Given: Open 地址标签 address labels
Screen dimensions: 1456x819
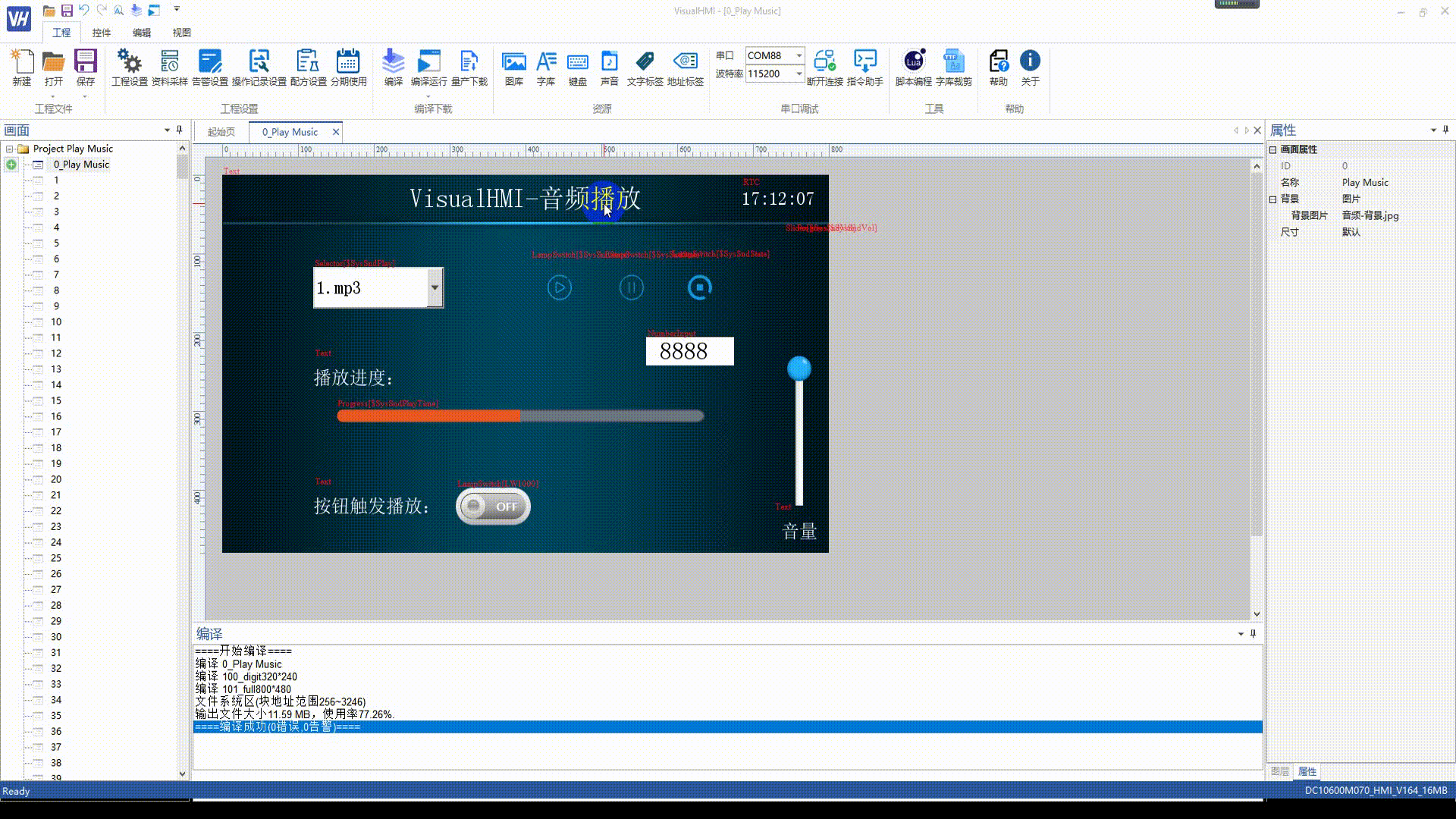Looking at the screenshot, I should [x=686, y=67].
